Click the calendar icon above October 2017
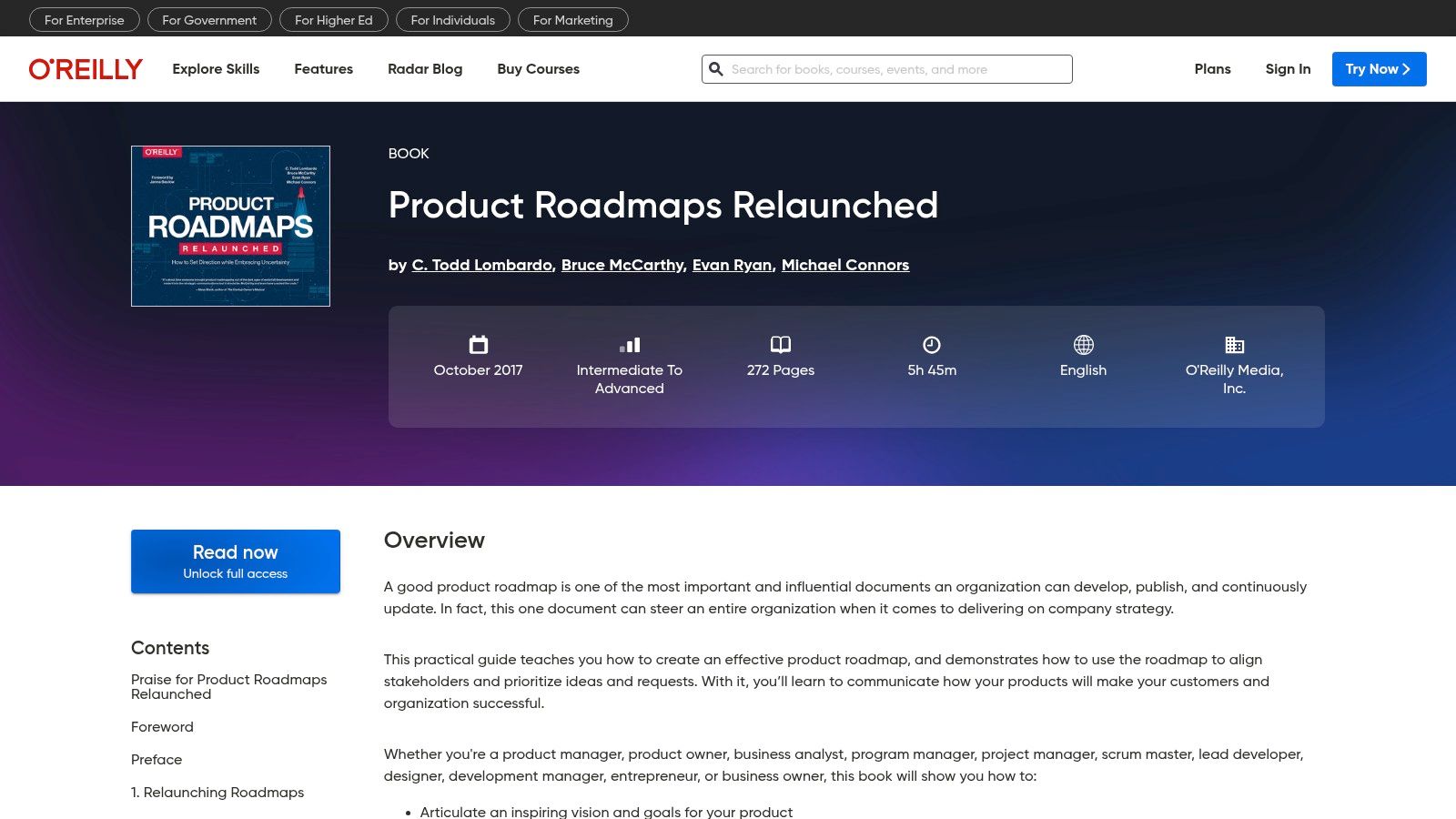 tap(478, 345)
